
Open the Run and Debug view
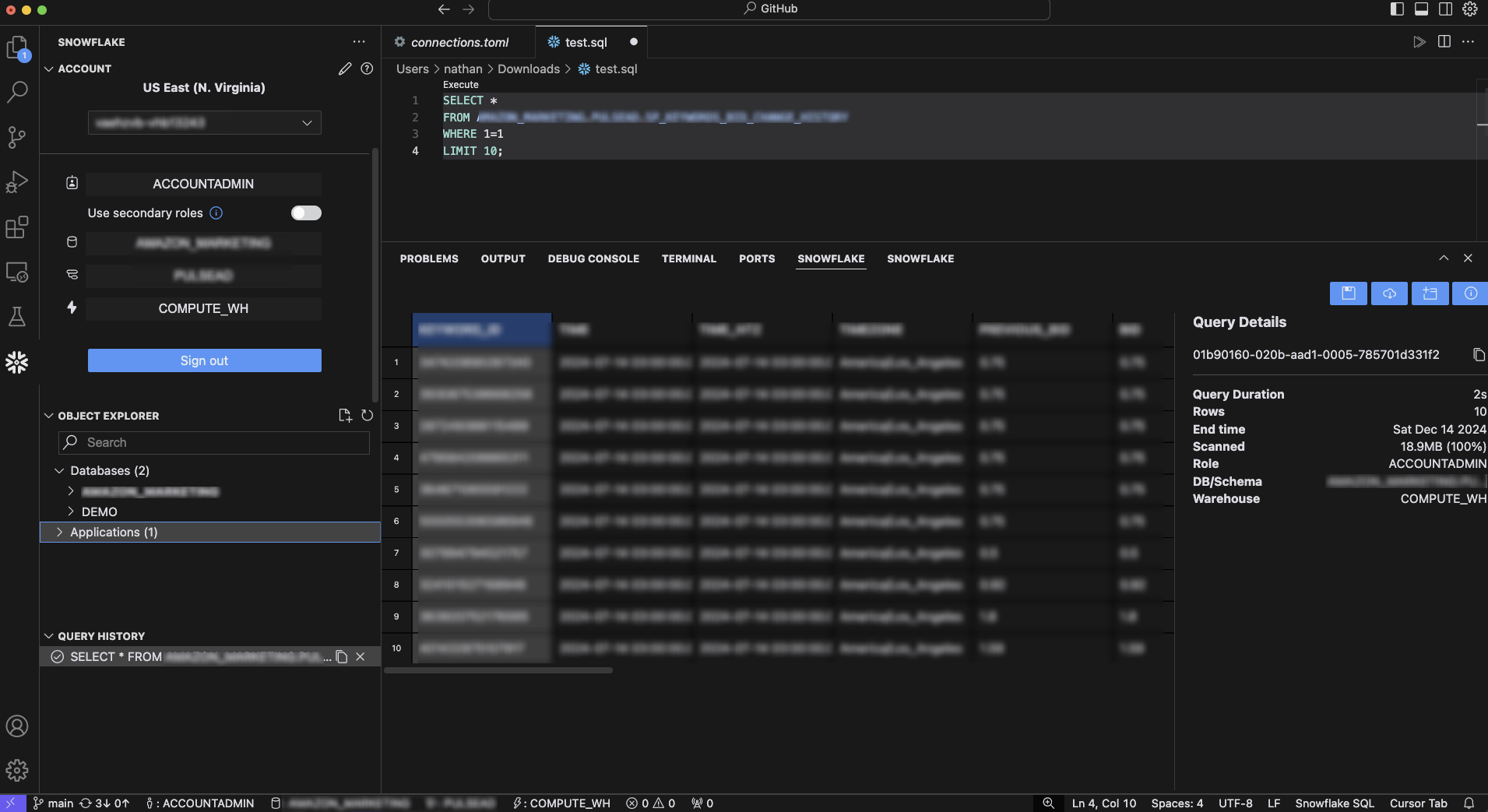pos(17,182)
